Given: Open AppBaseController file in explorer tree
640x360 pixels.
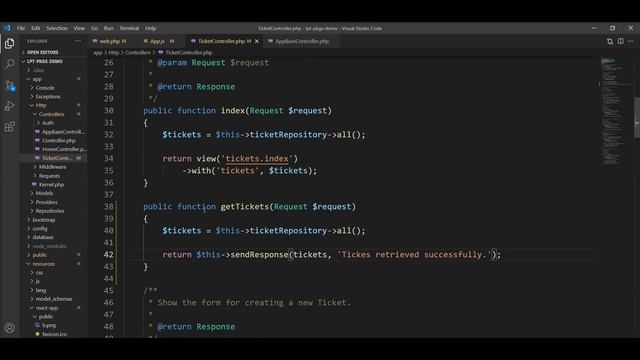Looking at the screenshot, I should [x=62, y=132].
